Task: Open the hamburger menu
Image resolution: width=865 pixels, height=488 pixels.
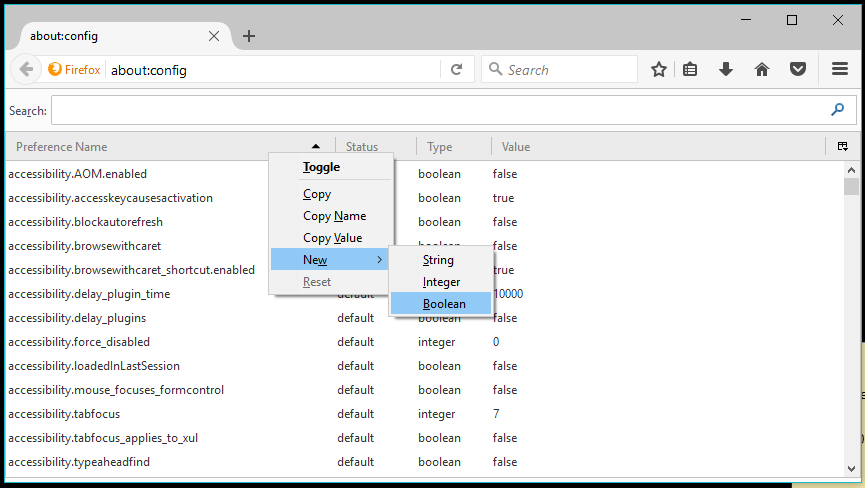Action: [x=840, y=70]
